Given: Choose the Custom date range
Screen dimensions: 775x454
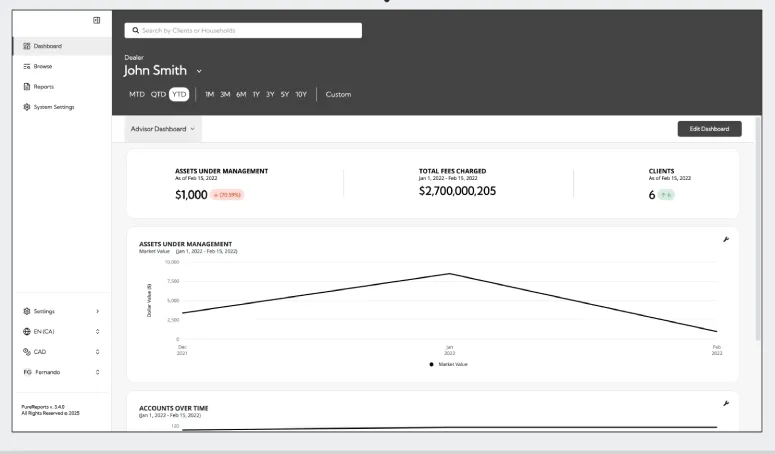Looking at the screenshot, I should (x=339, y=94).
